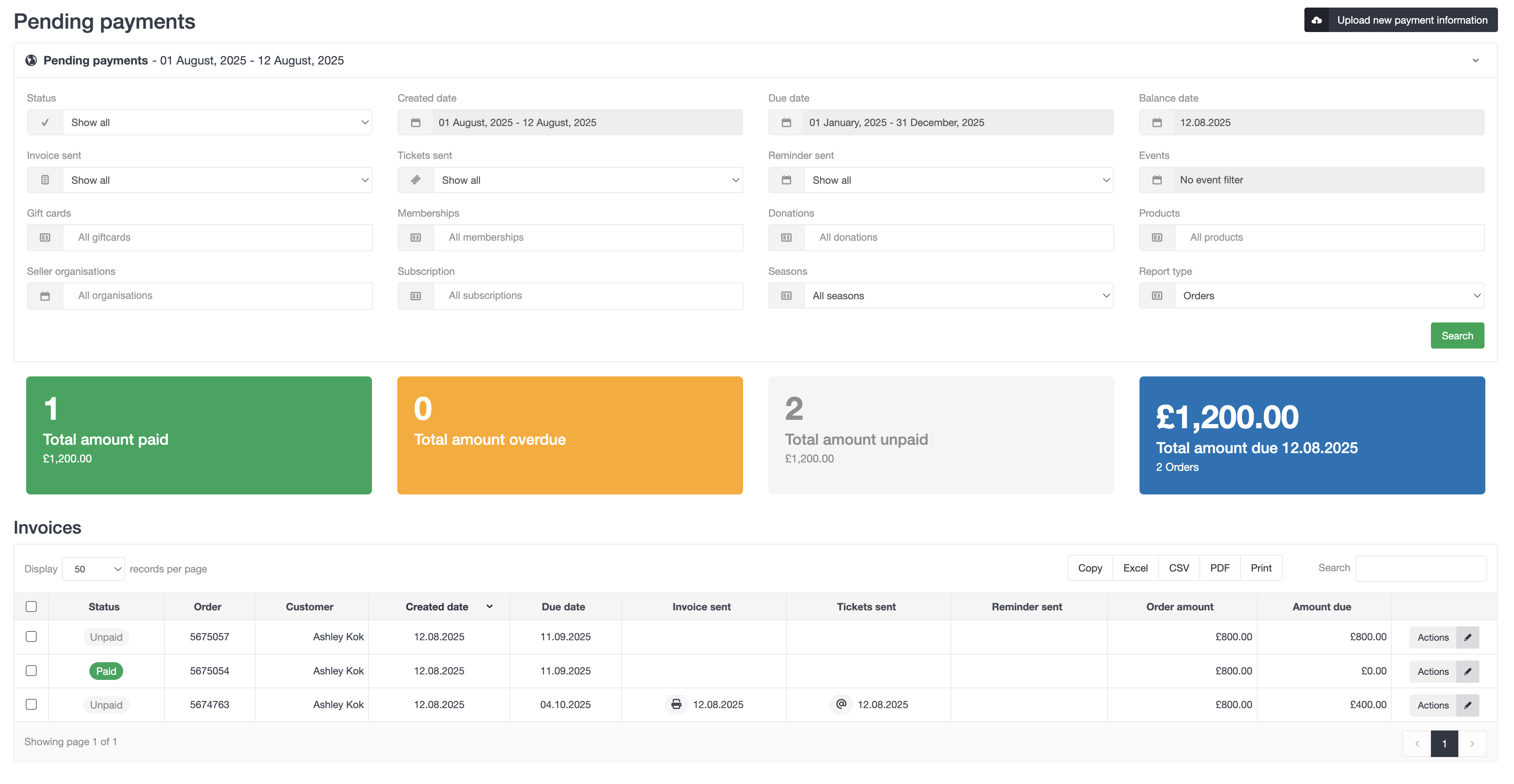Open the Status filter dropdown
Screen dimensions: 1514x784
coord(218,122)
